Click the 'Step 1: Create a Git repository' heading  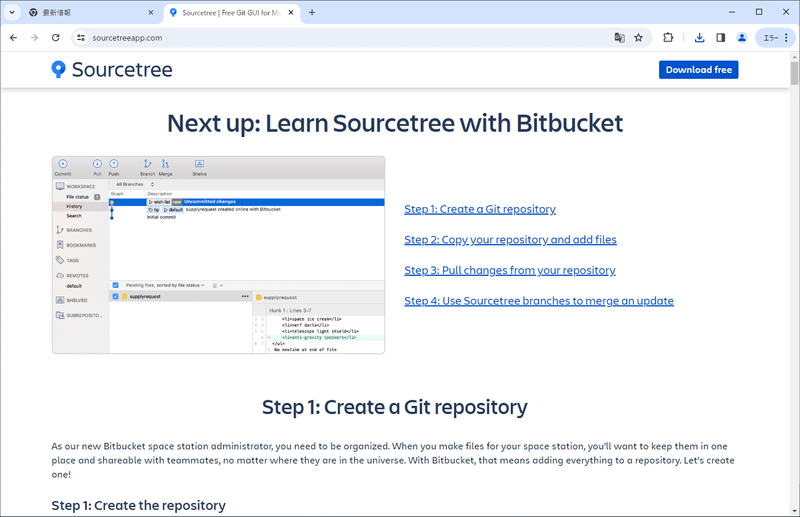click(x=395, y=407)
